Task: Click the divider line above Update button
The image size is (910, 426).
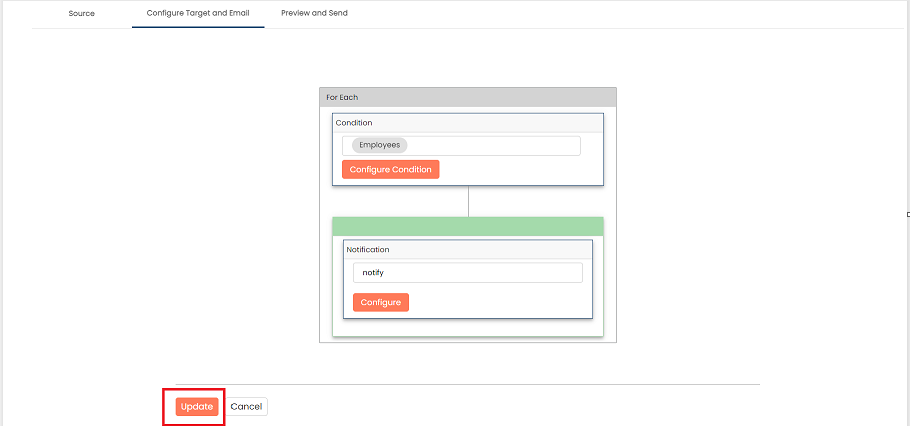Action: (x=468, y=384)
